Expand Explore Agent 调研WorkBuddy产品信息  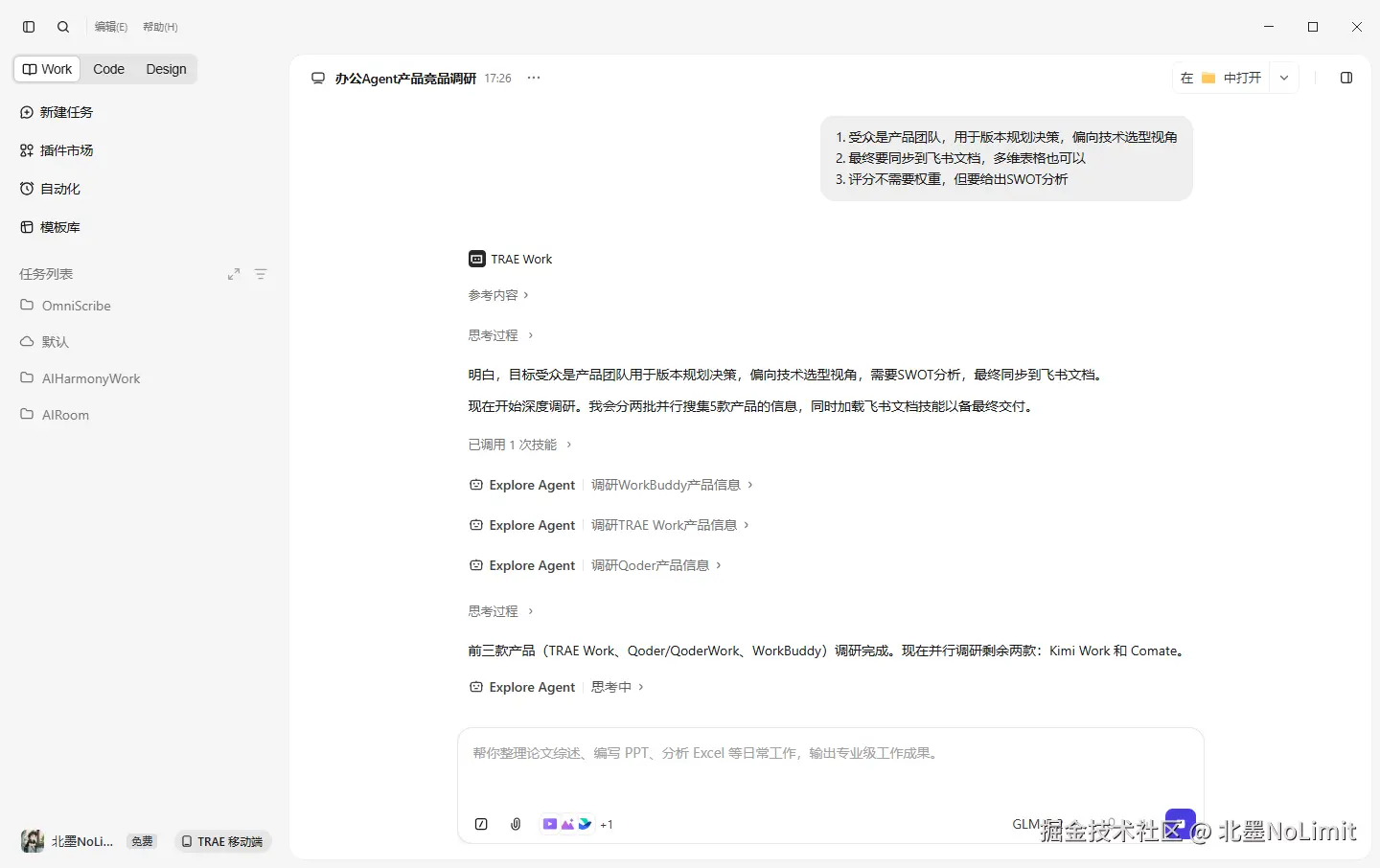(611, 485)
